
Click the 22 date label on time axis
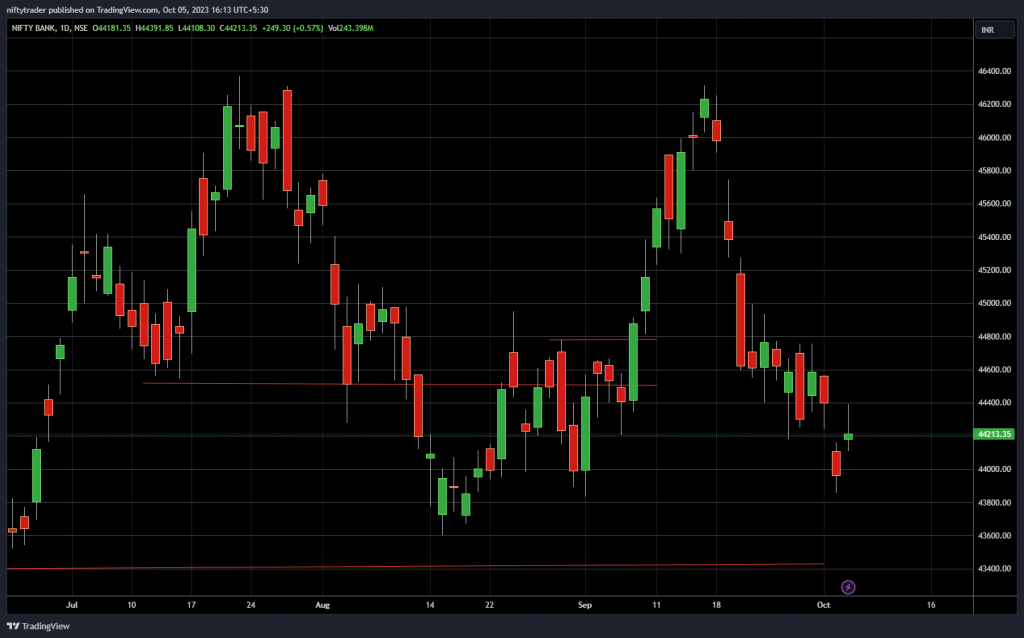[x=490, y=605]
